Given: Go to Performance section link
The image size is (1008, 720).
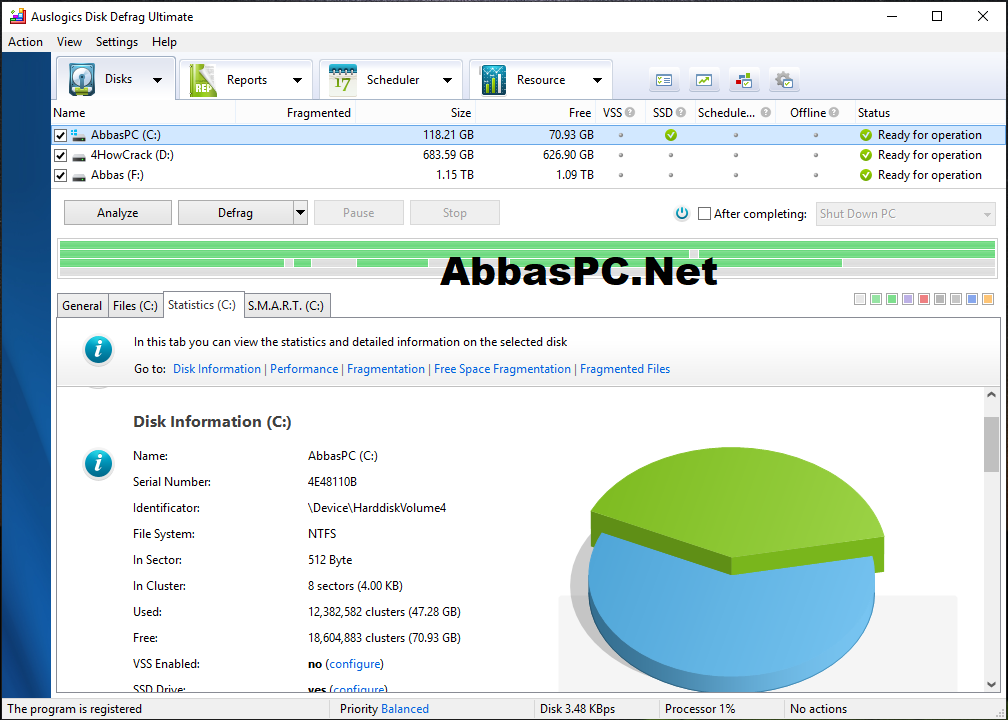Looking at the screenshot, I should [303, 369].
